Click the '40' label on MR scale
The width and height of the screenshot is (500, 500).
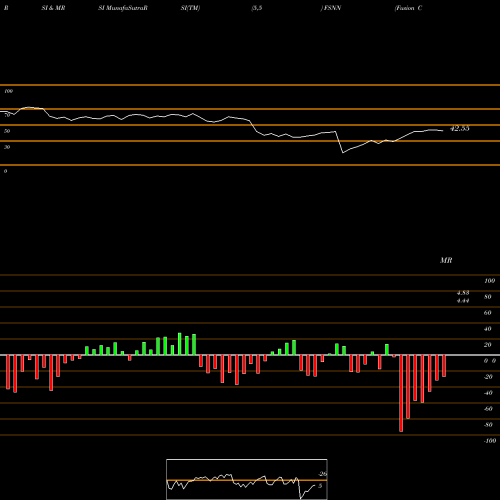pyautogui.click(x=488, y=329)
